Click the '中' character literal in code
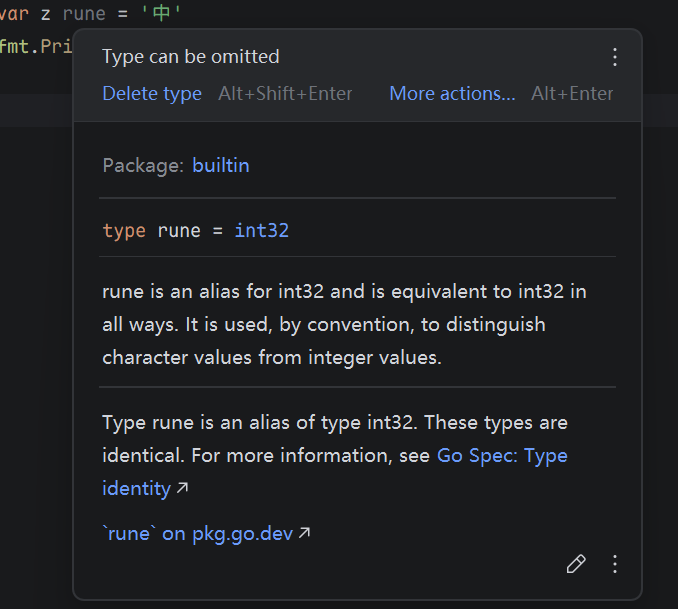Viewport: 678px width, 609px height. (x=161, y=14)
